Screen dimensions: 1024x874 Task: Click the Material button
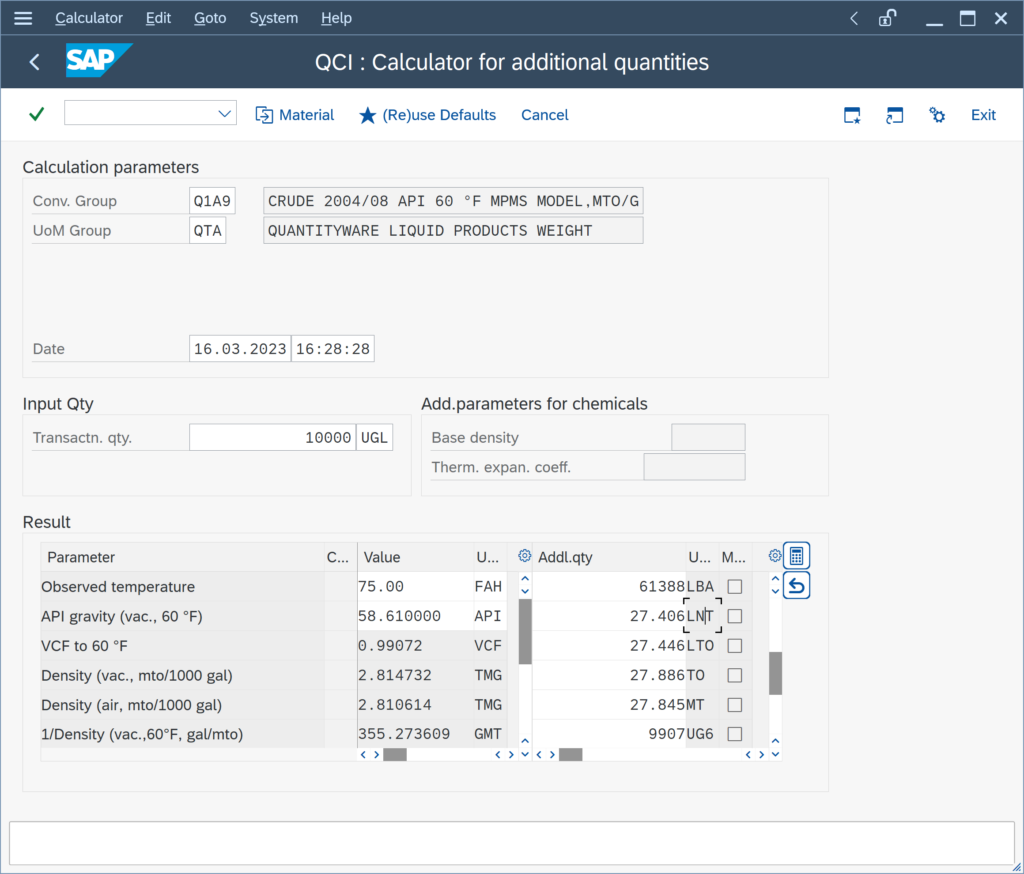(x=295, y=115)
